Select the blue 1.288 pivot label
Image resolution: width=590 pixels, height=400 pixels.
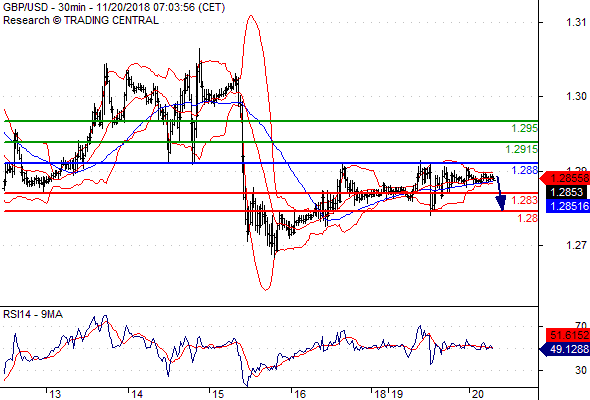point(524,170)
